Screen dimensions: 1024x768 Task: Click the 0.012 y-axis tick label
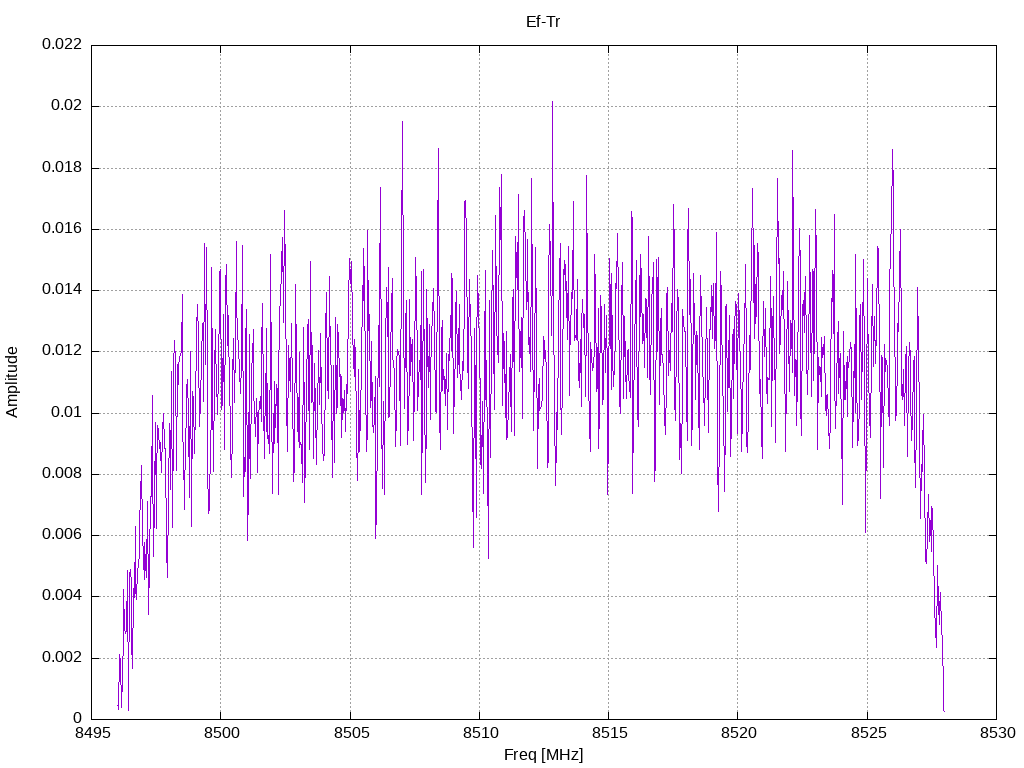(62, 351)
